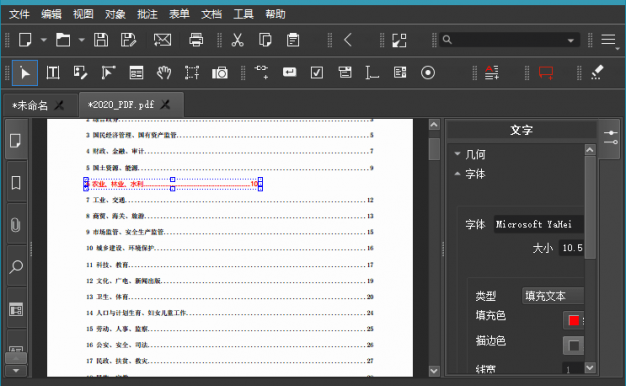The width and height of the screenshot is (626, 386).
Task: Click the Open folder icon
Action: pyautogui.click(x=63, y=40)
